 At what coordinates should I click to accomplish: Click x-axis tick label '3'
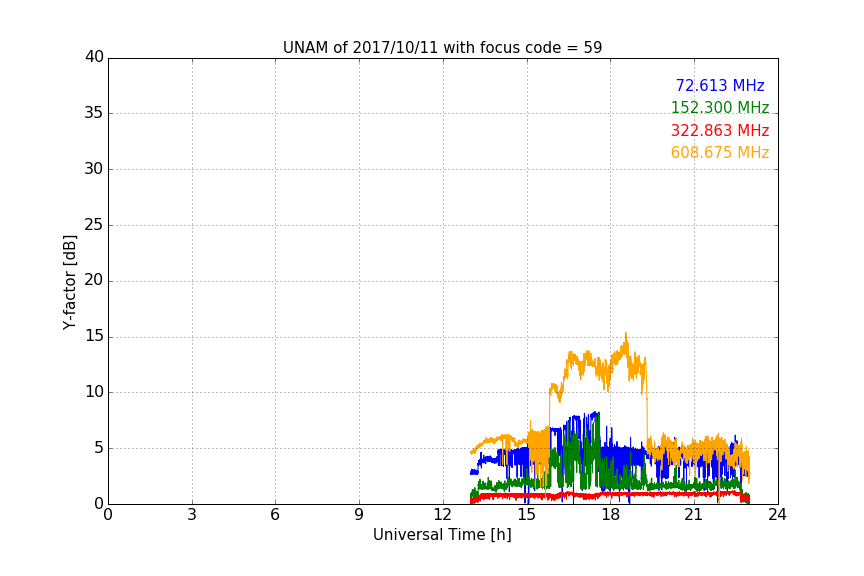click(x=192, y=515)
